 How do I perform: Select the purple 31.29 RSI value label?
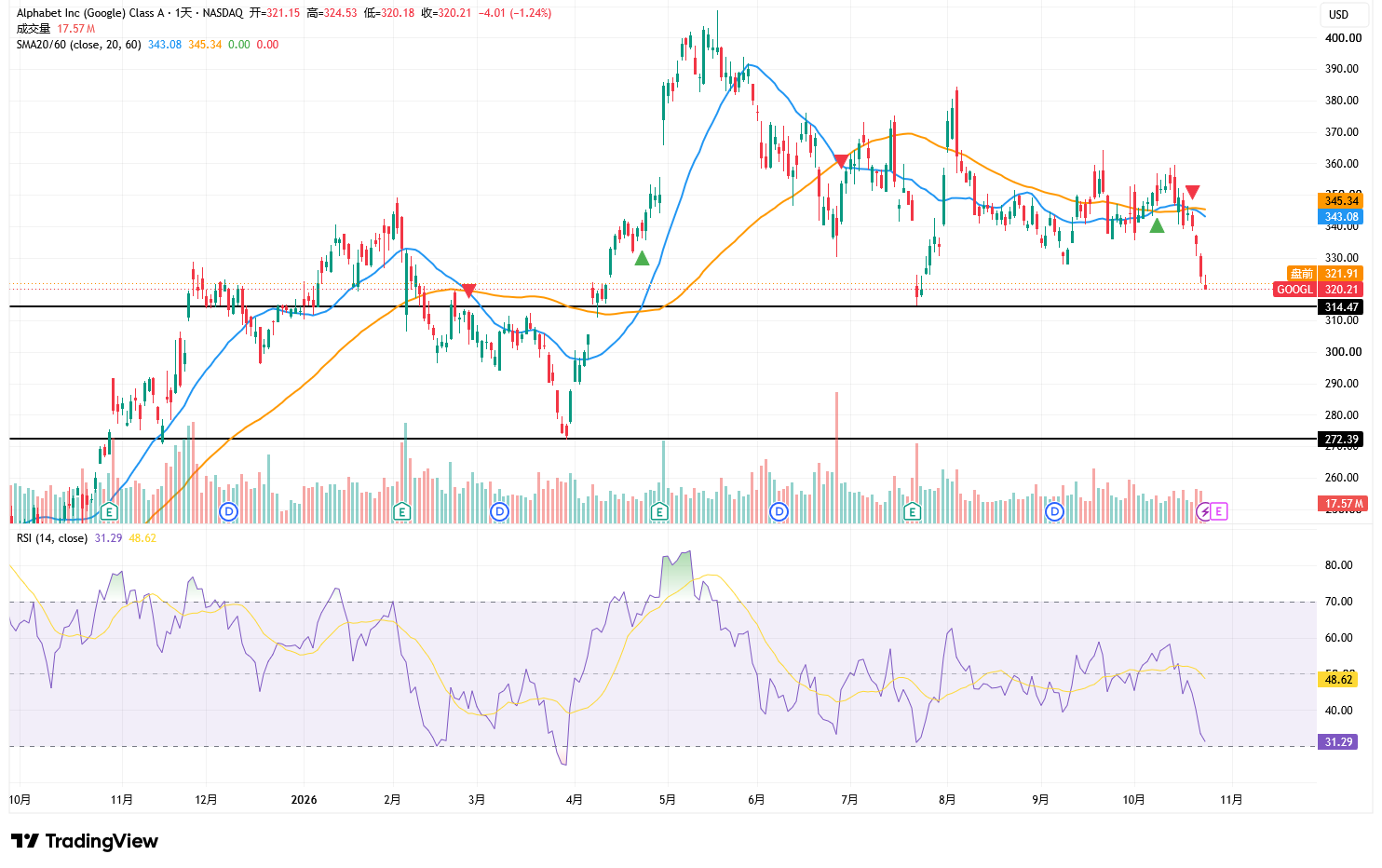coord(1338,742)
